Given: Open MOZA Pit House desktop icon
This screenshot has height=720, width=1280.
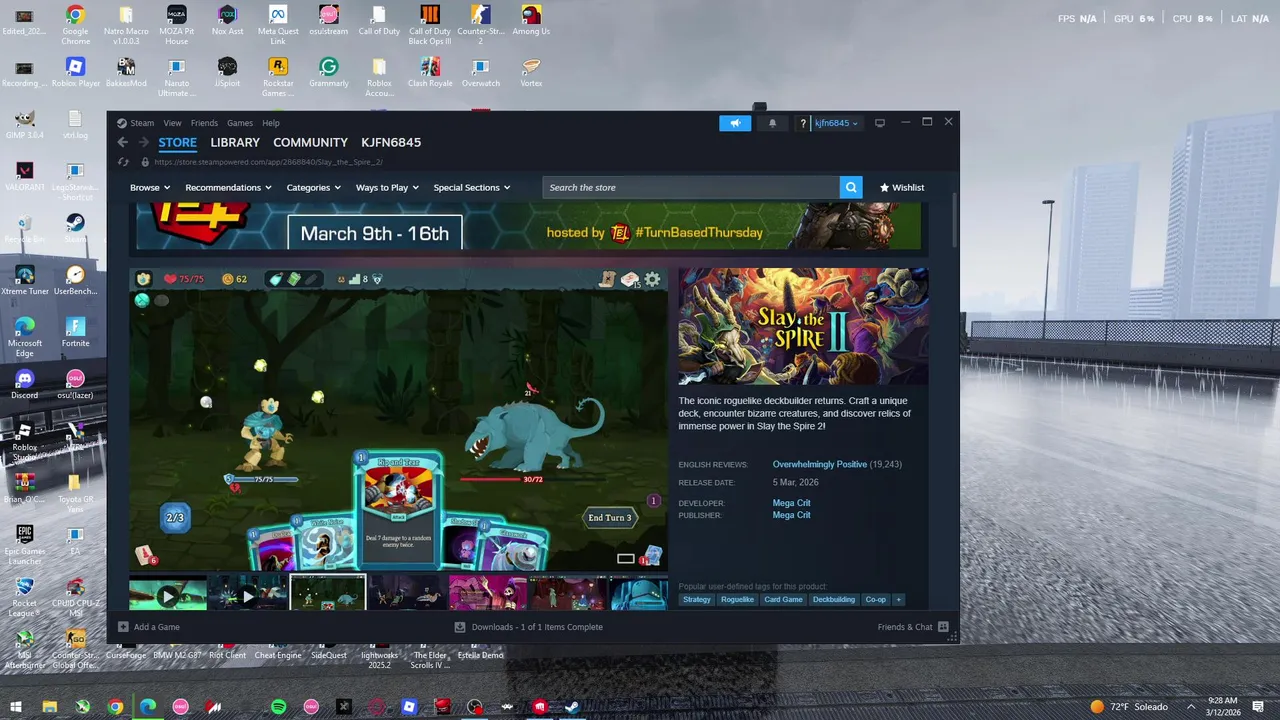Looking at the screenshot, I should [x=176, y=24].
